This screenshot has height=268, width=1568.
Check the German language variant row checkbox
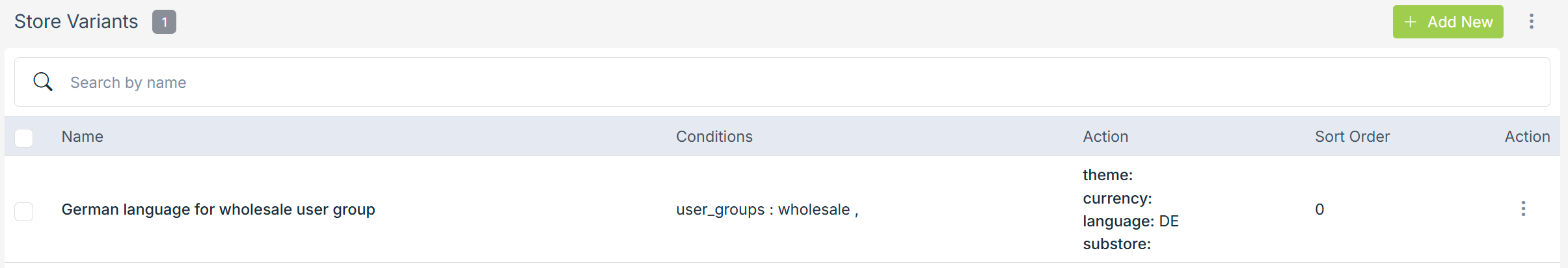click(x=24, y=211)
